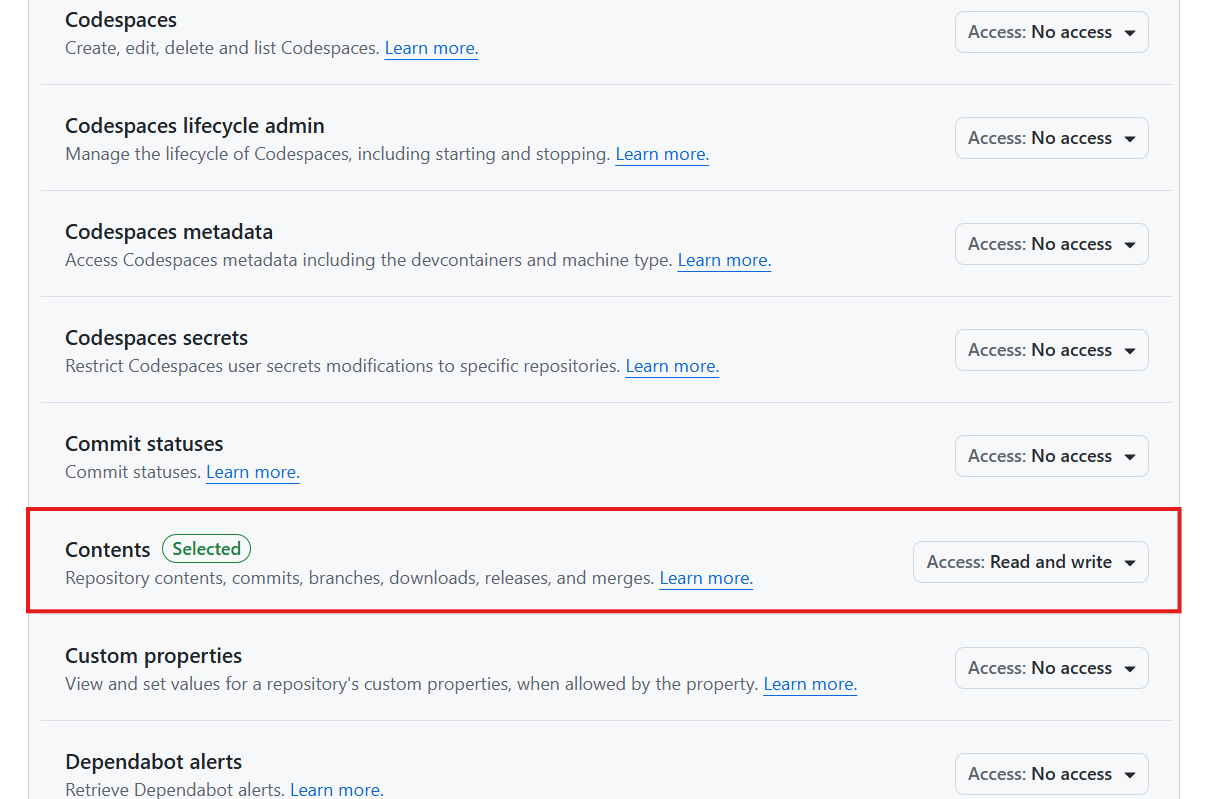Image resolution: width=1216 pixels, height=799 pixels.
Task: Open Dependabot alerts access dropdown
Action: [1051, 774]
